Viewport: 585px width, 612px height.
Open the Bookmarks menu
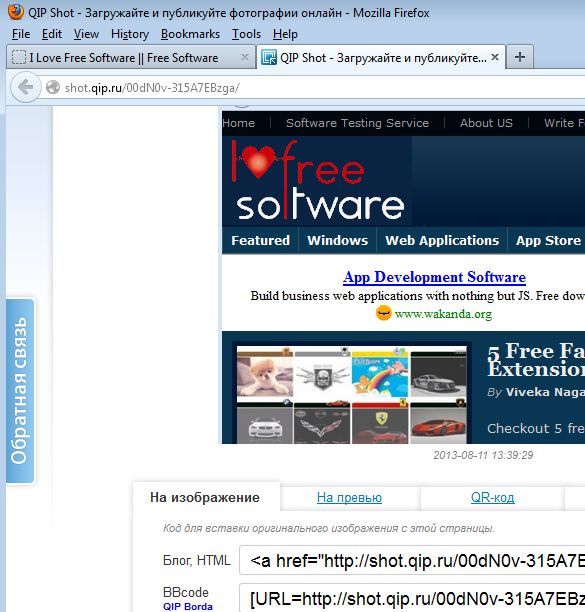190,34
